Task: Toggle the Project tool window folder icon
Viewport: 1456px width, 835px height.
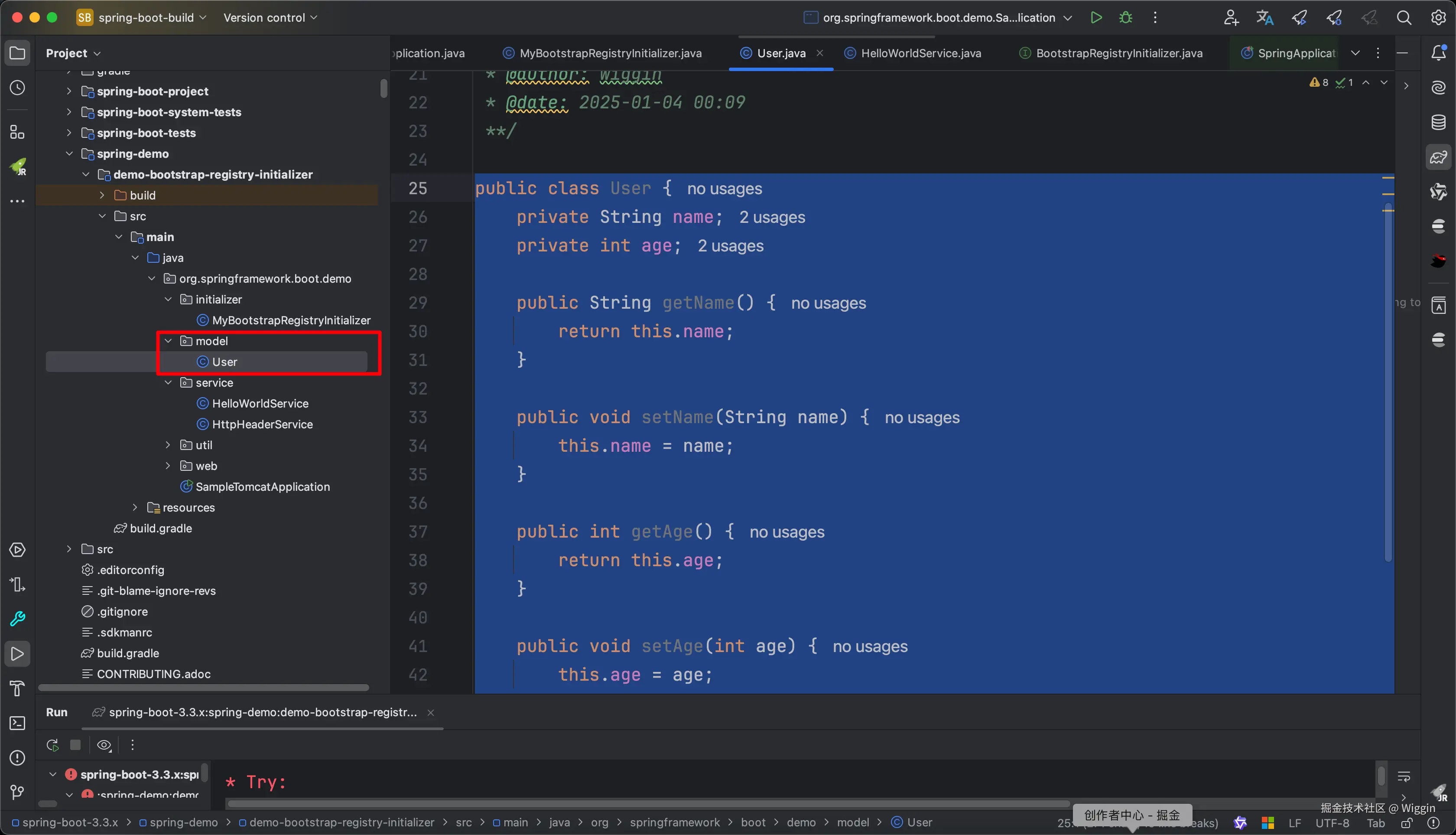Action: pyautogui.click(x=17, y=53)
